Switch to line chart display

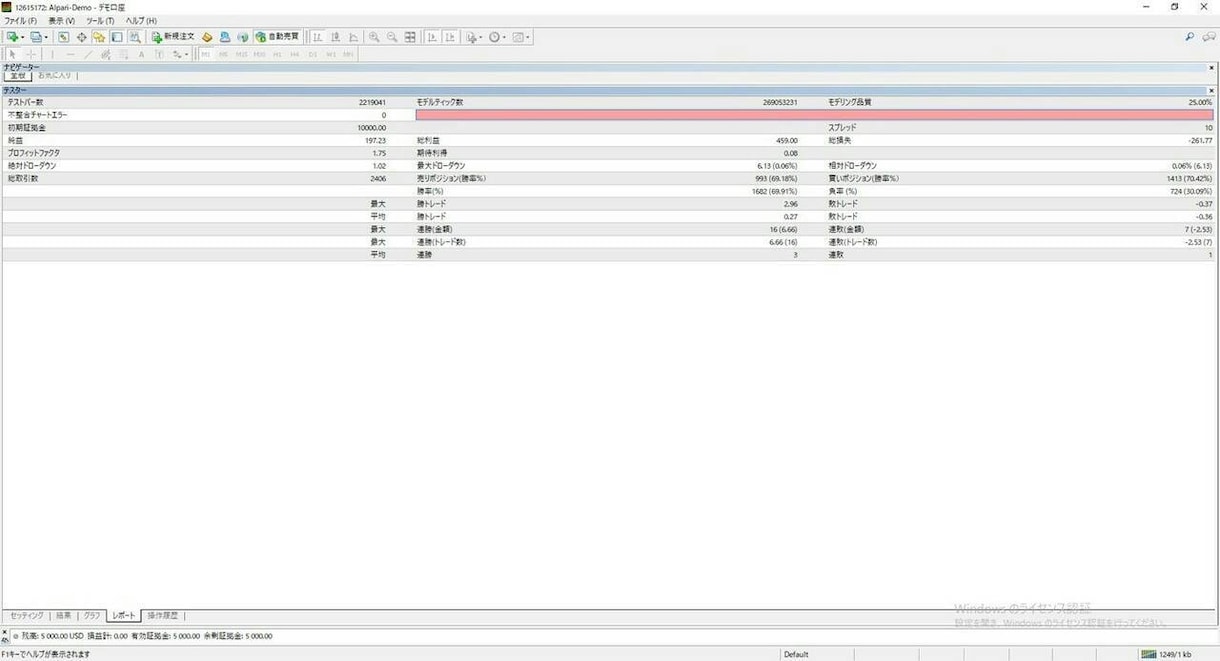point(354,37)
